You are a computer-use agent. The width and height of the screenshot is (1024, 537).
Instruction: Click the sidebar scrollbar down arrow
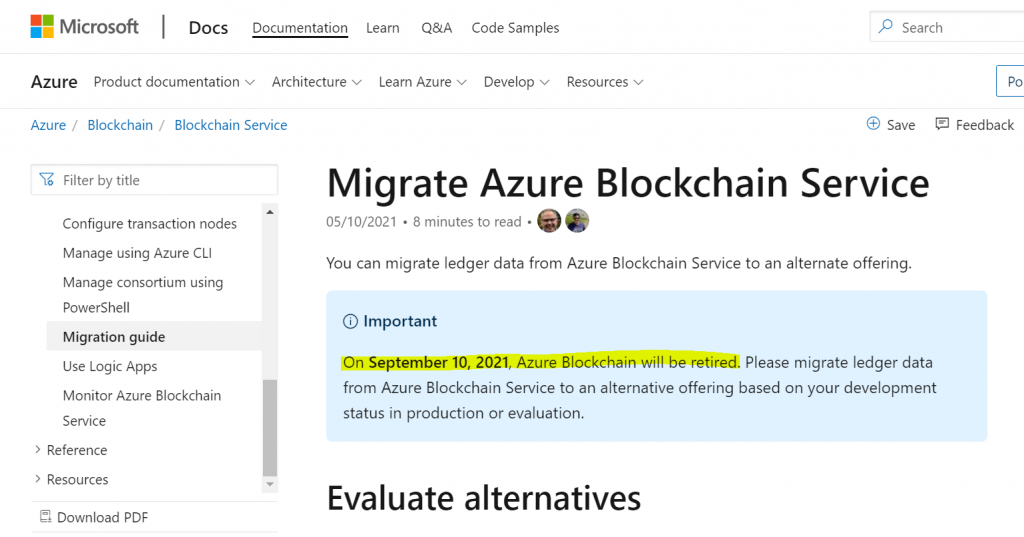coord(269,484)
